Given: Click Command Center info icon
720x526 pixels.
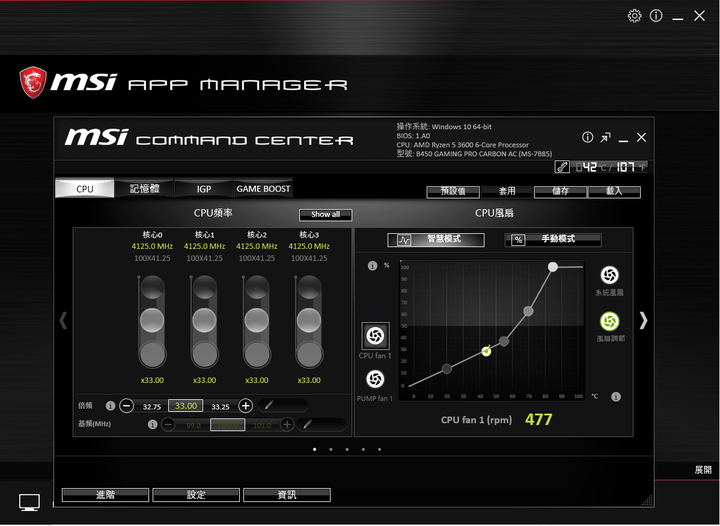Looking at the screenshot, I should (587, 137).
